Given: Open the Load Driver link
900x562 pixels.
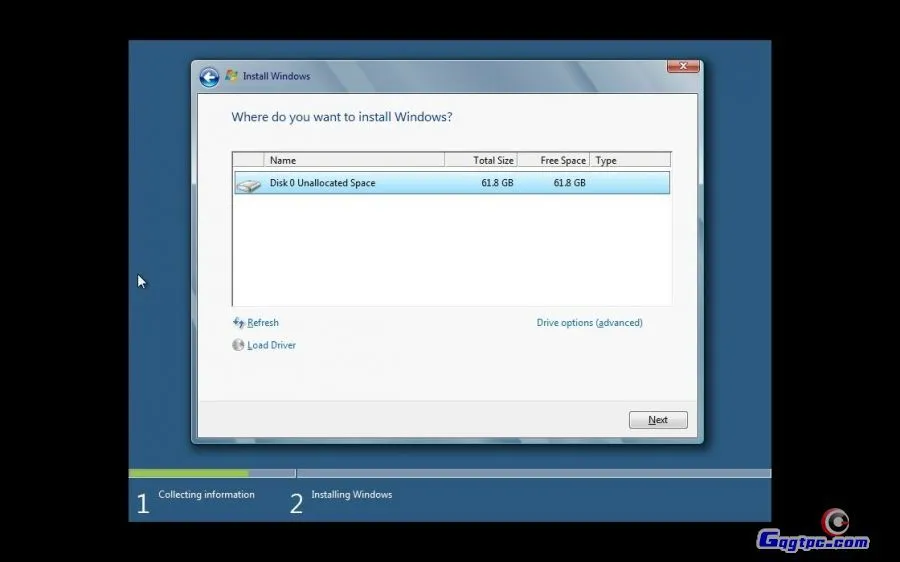Looking at the screenshot, I should [x=272, y=345].
